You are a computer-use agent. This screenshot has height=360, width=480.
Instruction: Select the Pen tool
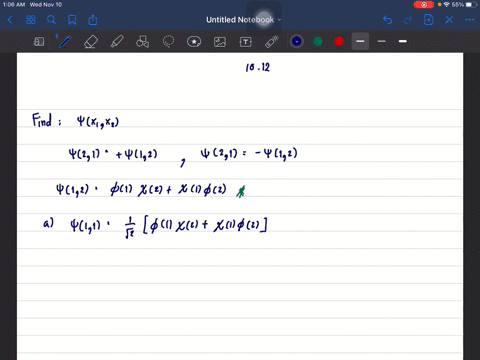point(64,42)
